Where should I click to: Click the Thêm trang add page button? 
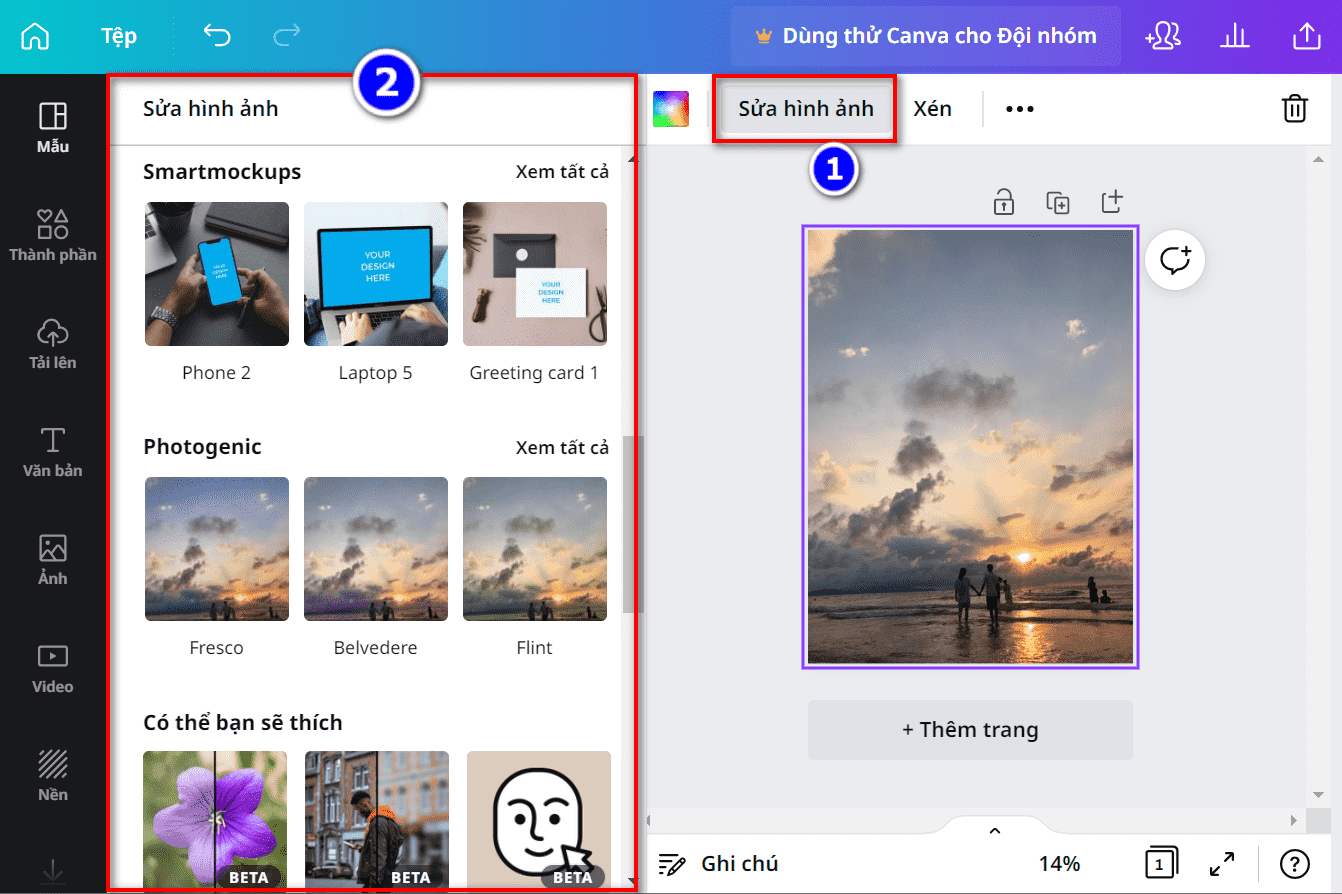tap(970, 729)
